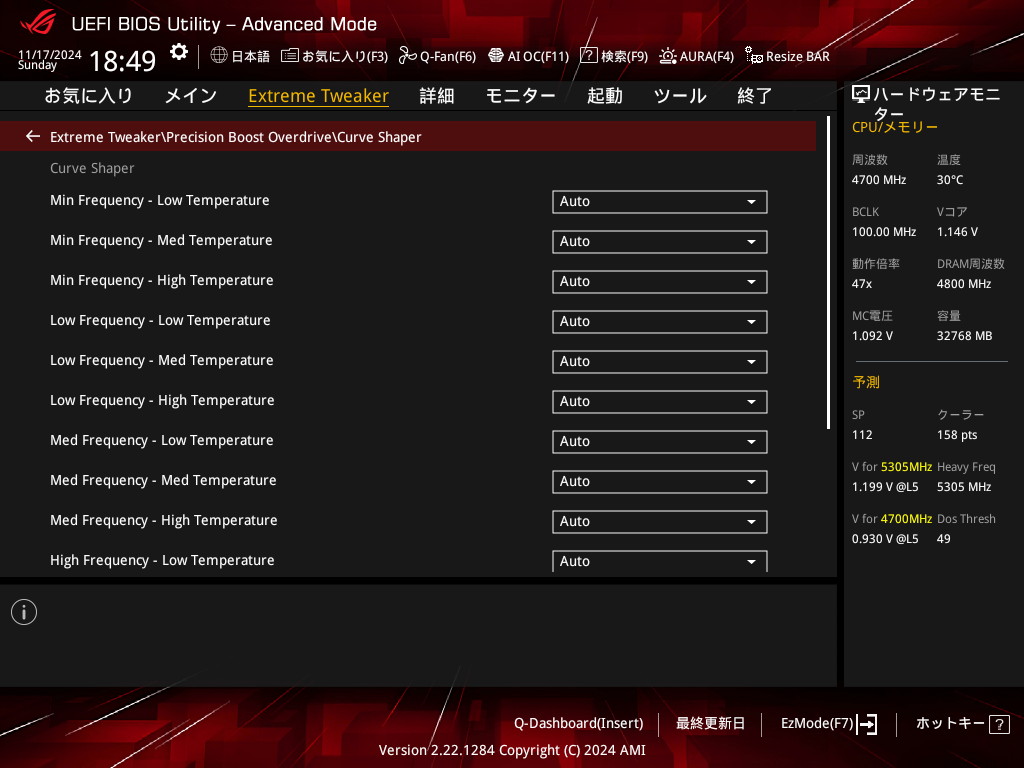Click the 1.146 V core voltage value
This screenshot has height=768, width=1024.
point(957,232)
